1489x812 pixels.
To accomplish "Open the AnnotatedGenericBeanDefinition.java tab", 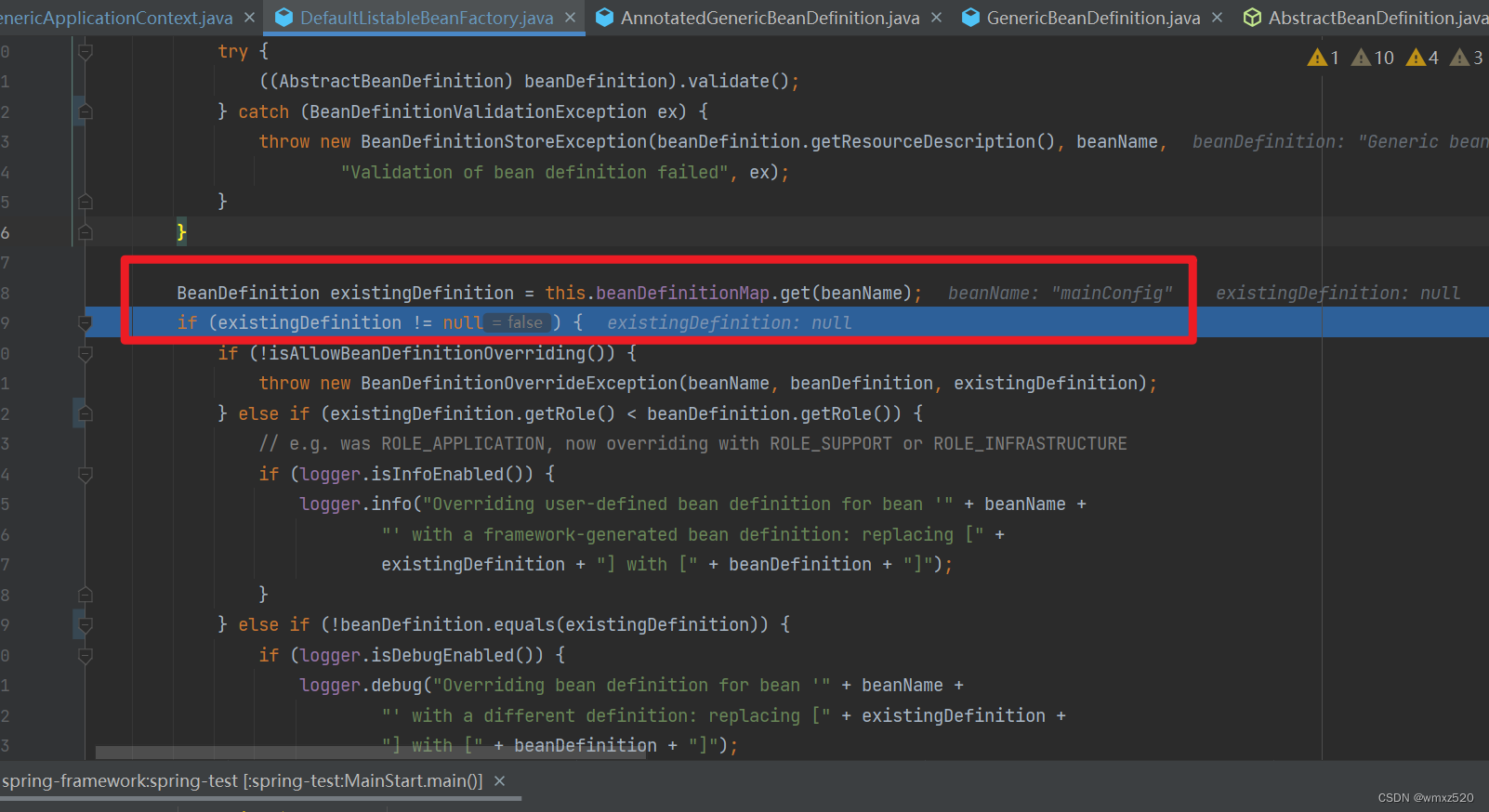I will click(770, 18).
